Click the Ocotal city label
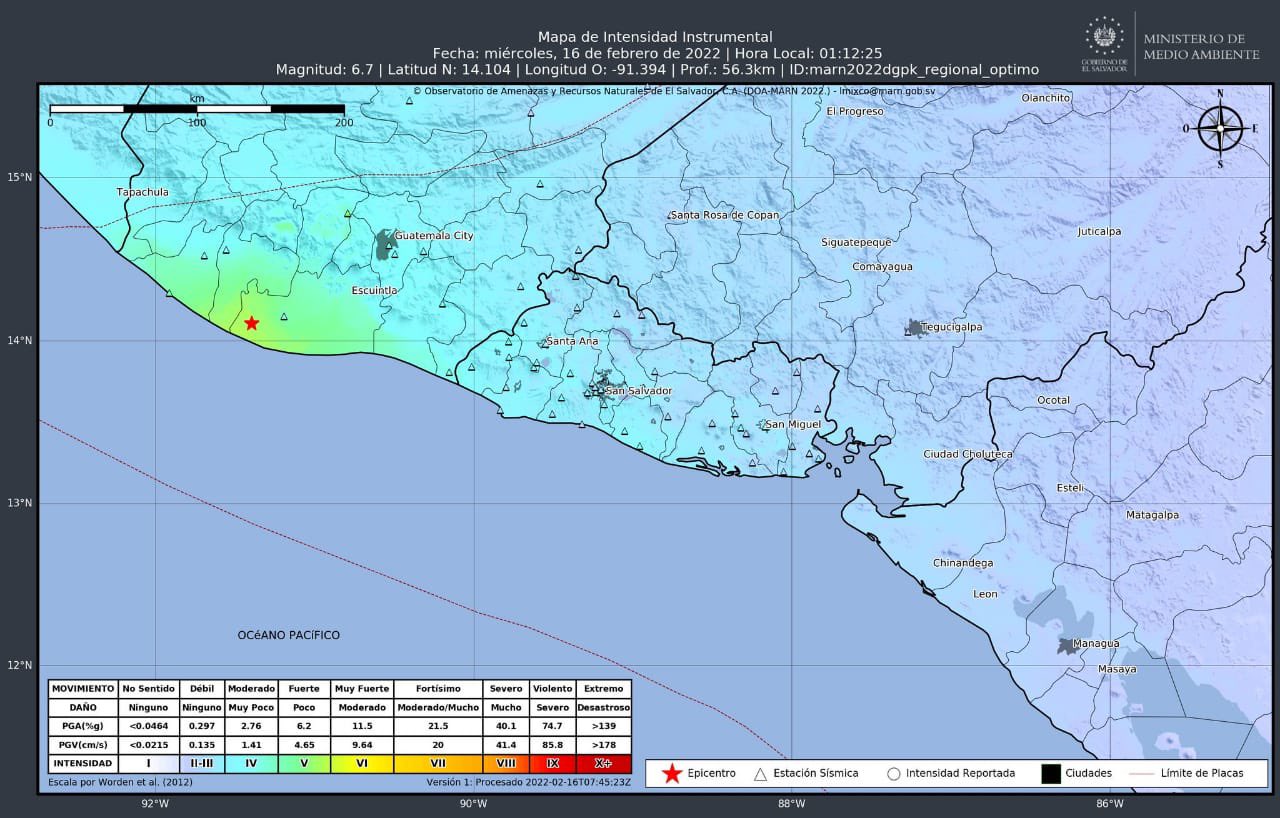Screen dimensions: 1280x818 point(1053,400)
